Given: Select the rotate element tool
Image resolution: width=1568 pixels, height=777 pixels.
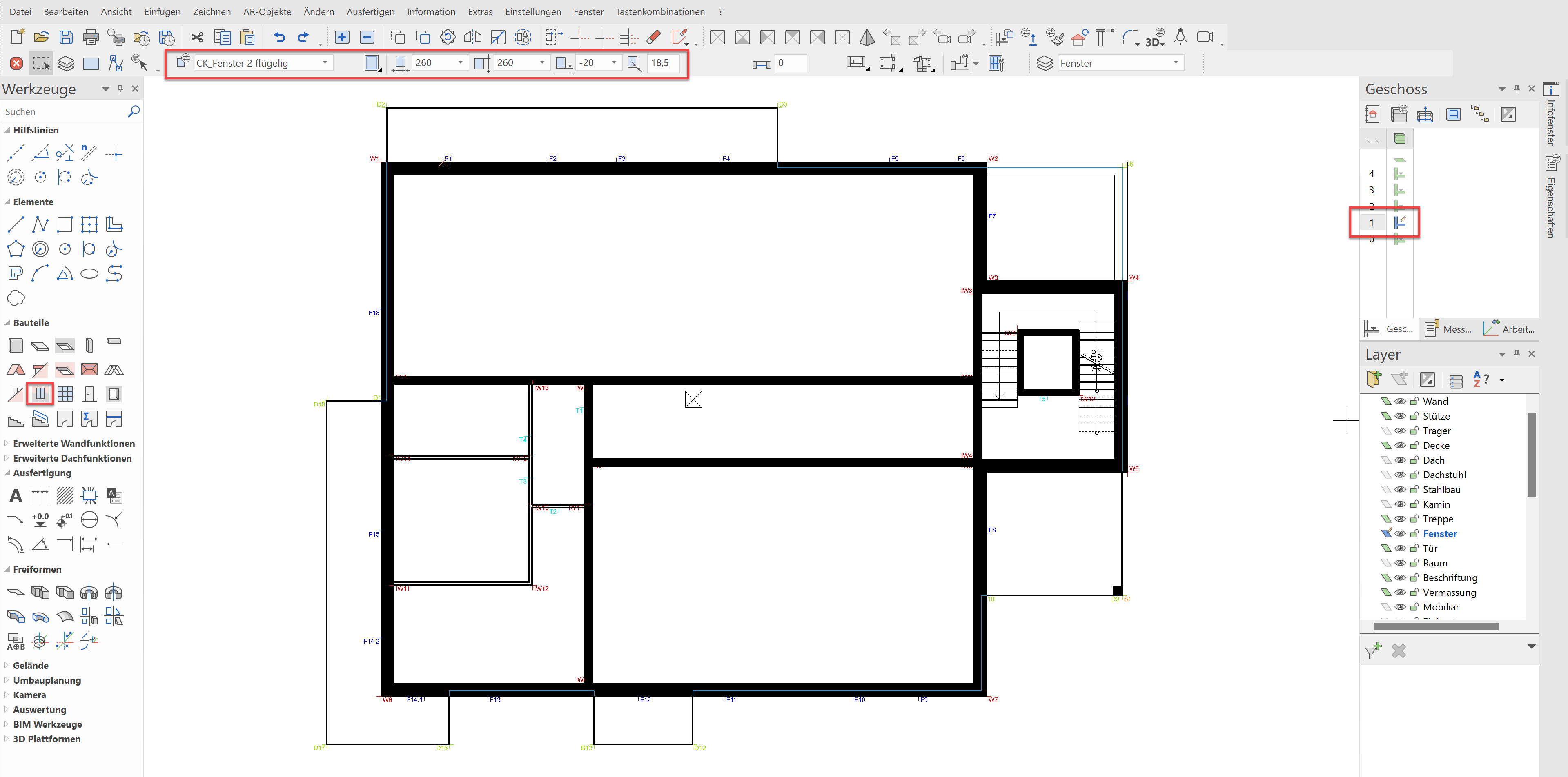Looking at the screenshot, I should pos(448,37).
